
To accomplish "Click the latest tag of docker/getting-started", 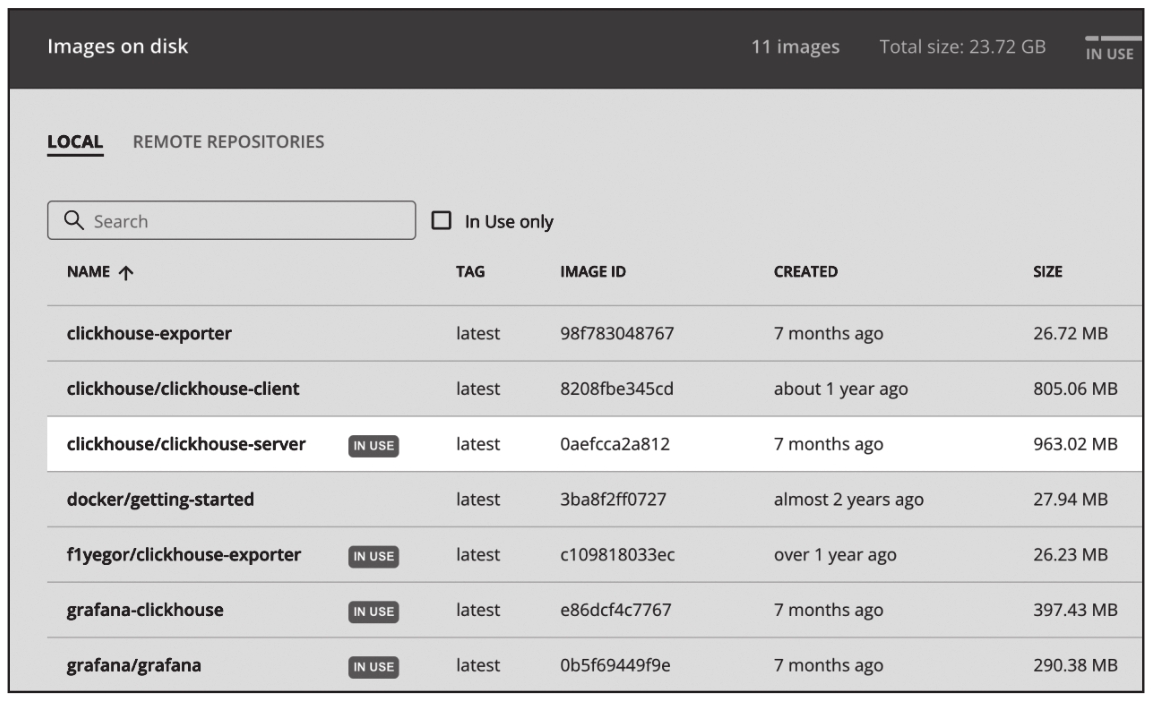I will (x=478, y=499).
